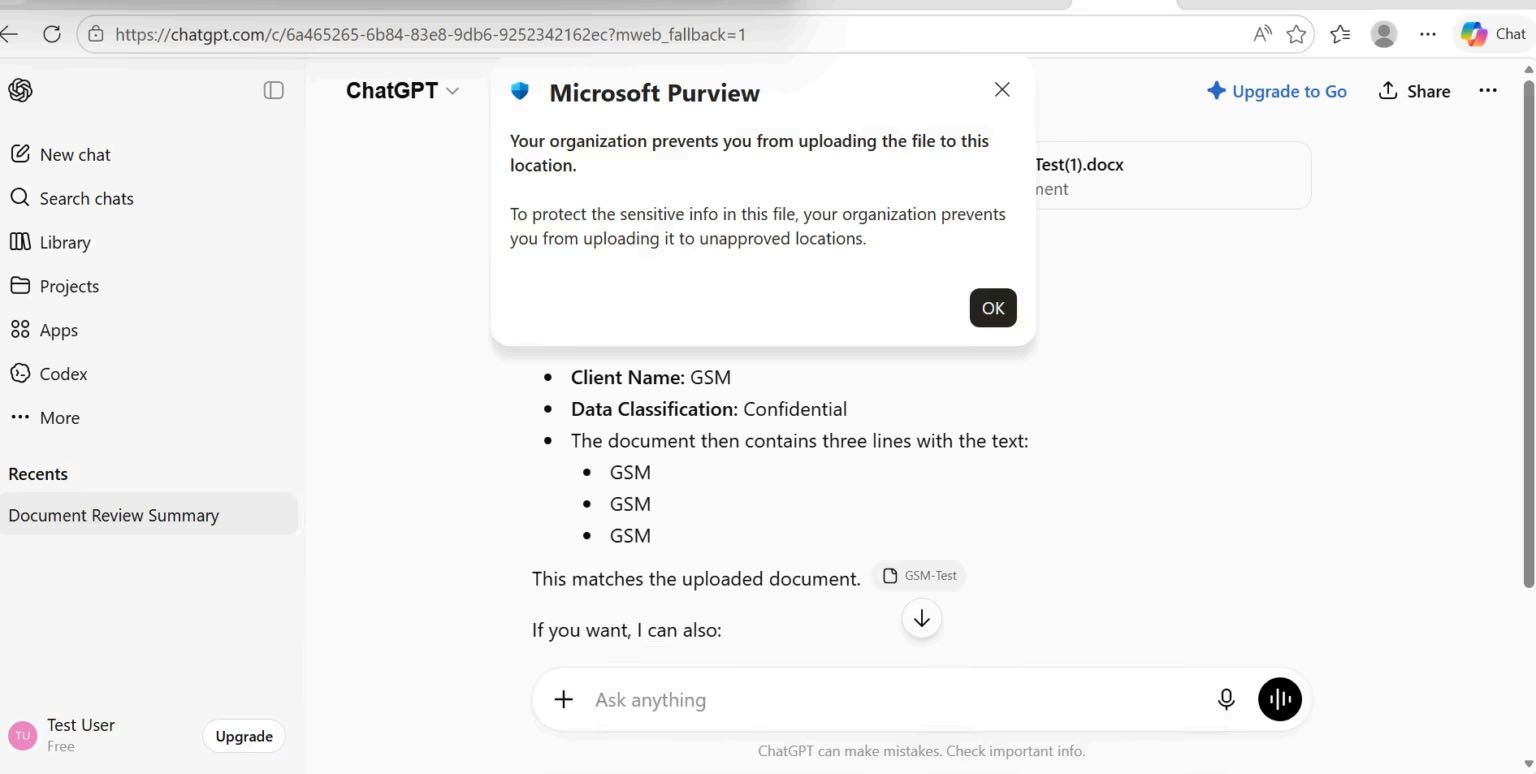Click the Data Classification: Confidential line
1536x774 pixels.
tap(709, 409)
